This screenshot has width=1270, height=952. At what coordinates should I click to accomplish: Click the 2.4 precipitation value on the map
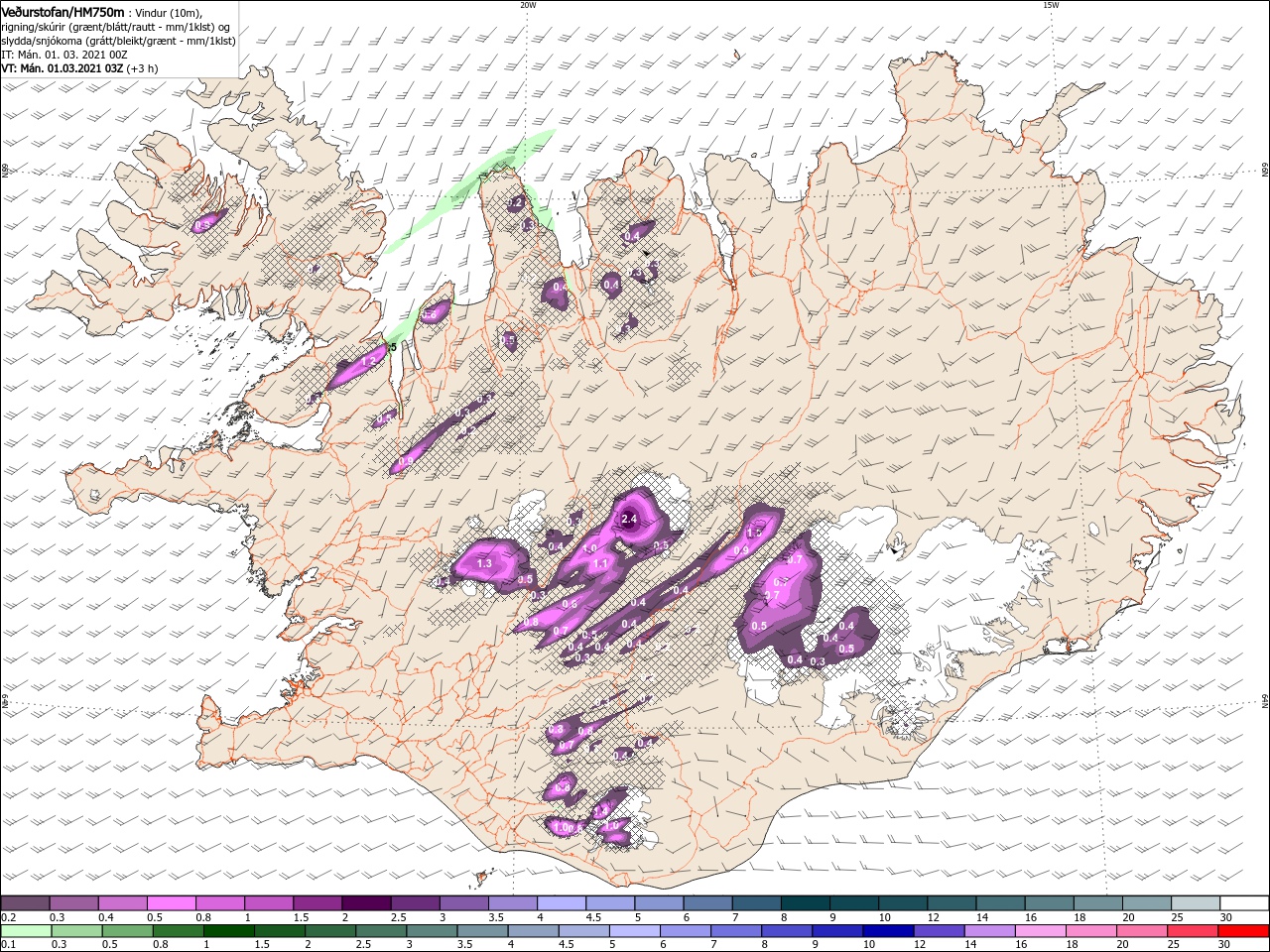(x=629, y=519)
